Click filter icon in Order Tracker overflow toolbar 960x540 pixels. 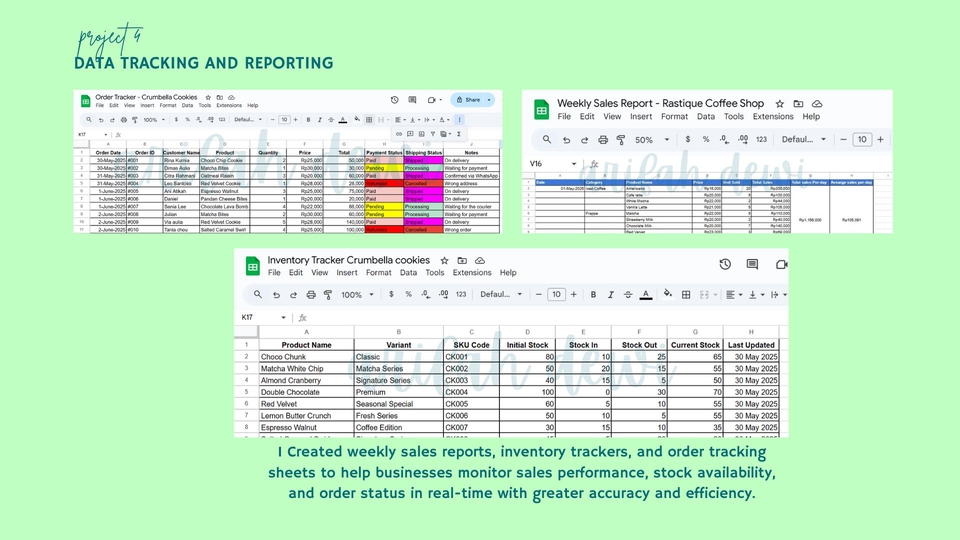click(432, 134)
